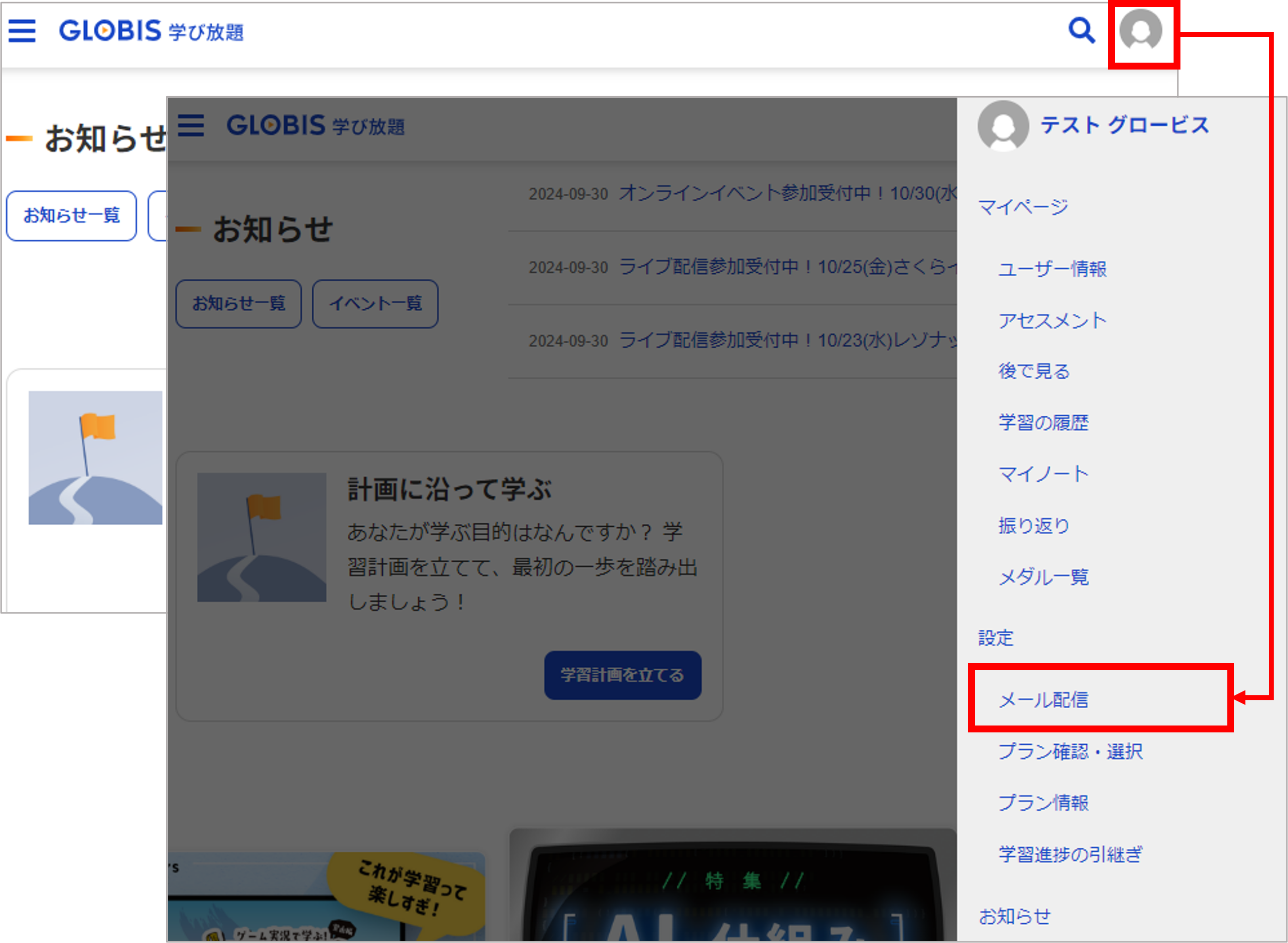This screenshot has width=1288, height=943.
Task: Open メール配信 under 設定
Action: [1043, 699]
